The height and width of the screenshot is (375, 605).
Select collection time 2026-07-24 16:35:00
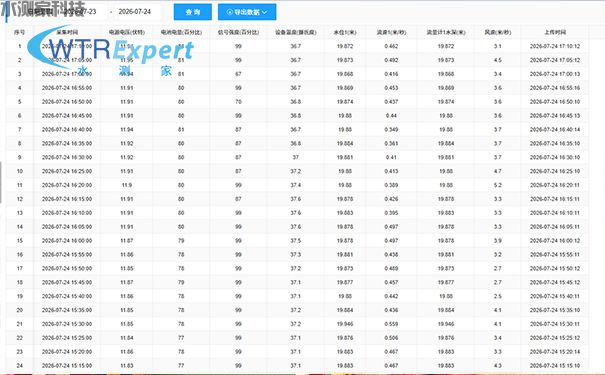pos(67,144)
